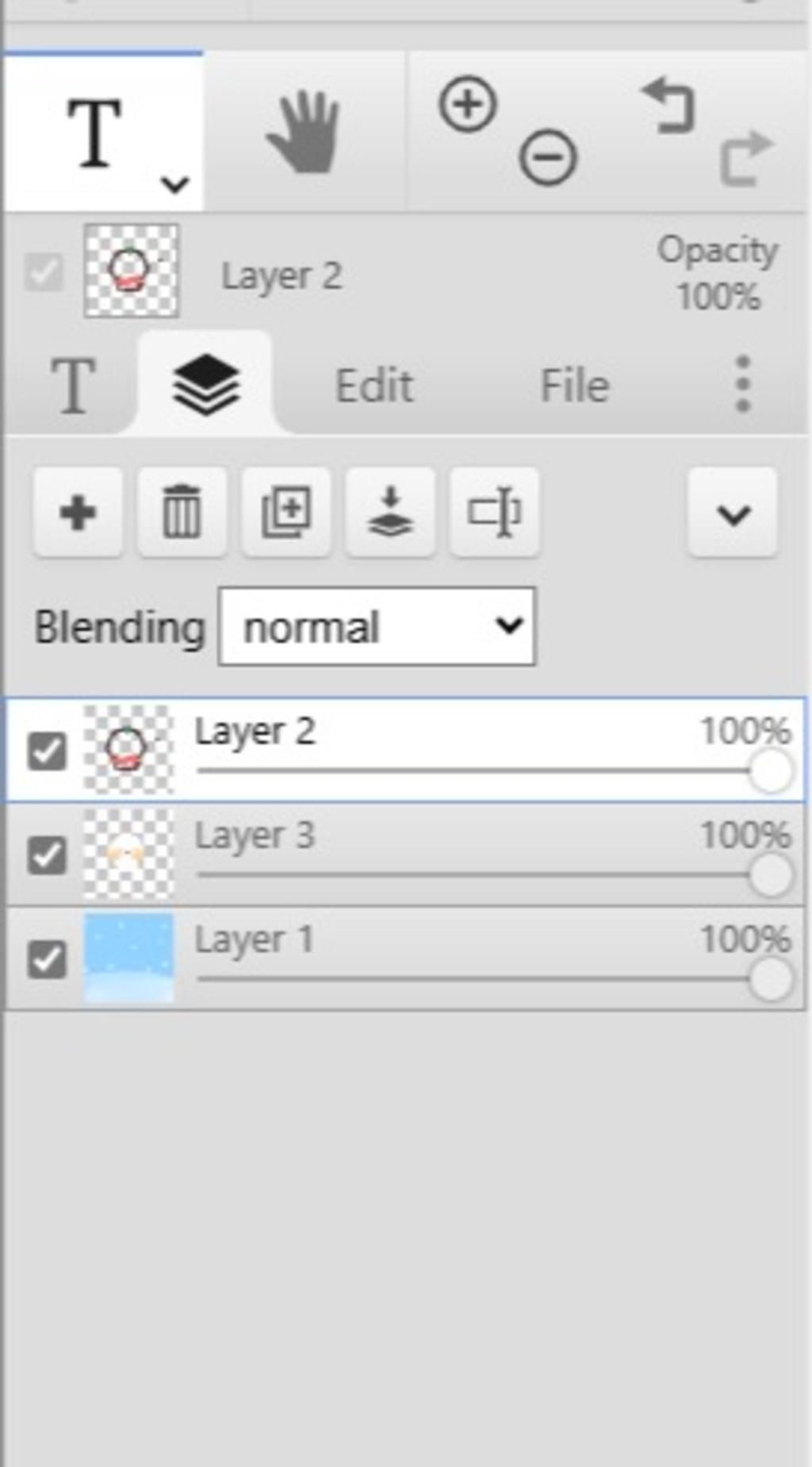812x1467 pixels.
Task: Open the Blending mode dropdown
Action: pyautogui.click(x=377, y=627)
